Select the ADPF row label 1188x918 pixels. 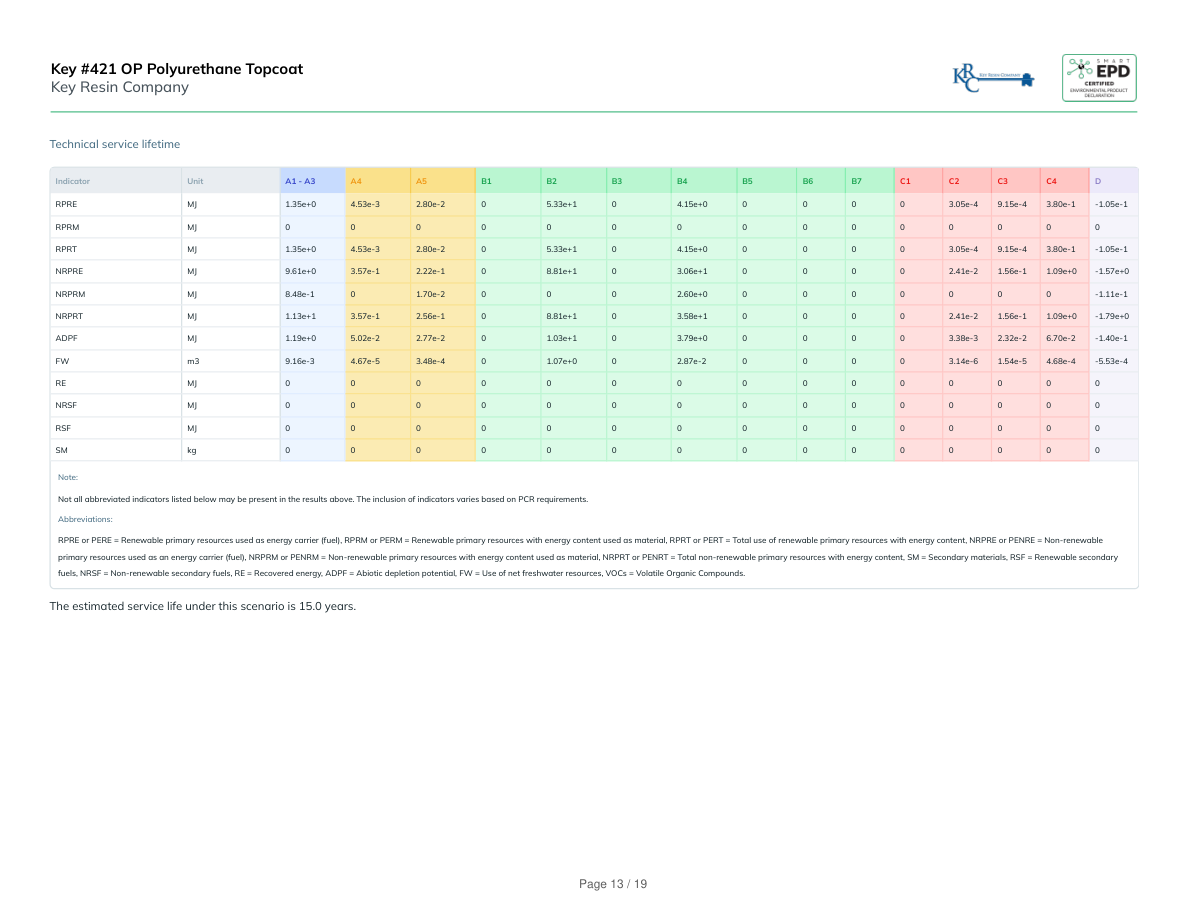66,339
